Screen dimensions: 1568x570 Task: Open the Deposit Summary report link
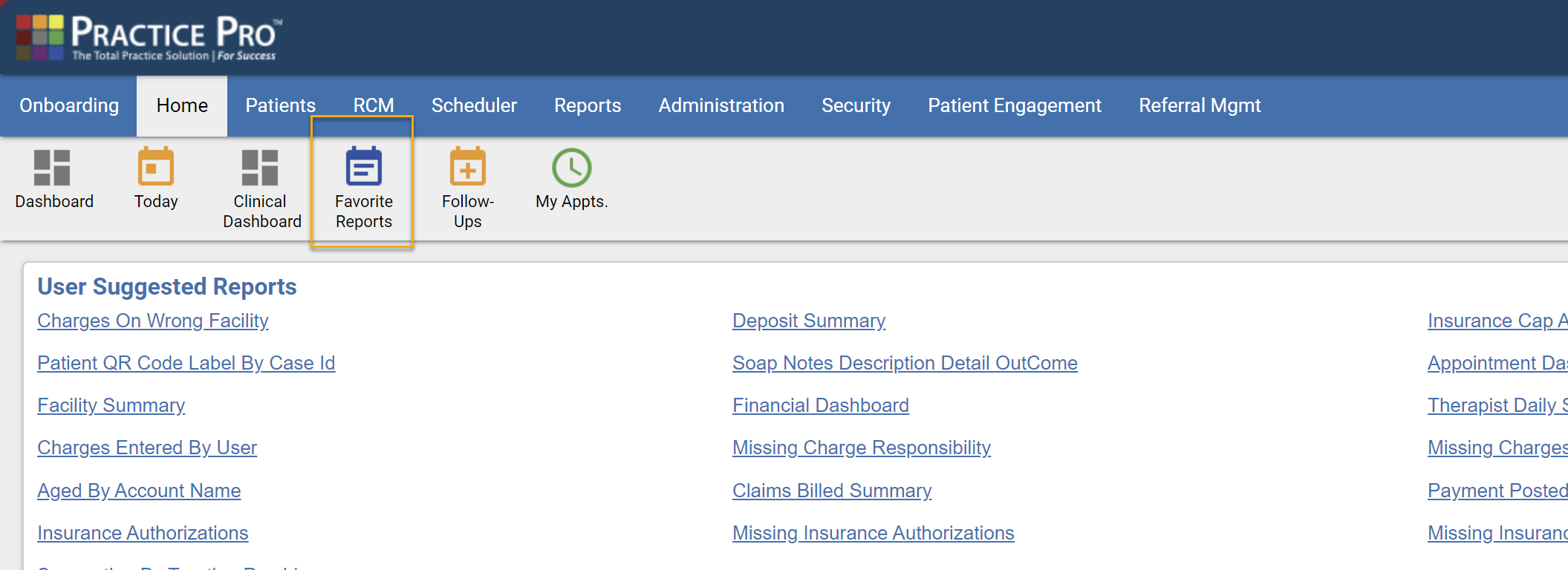click(x=809, y=321)
